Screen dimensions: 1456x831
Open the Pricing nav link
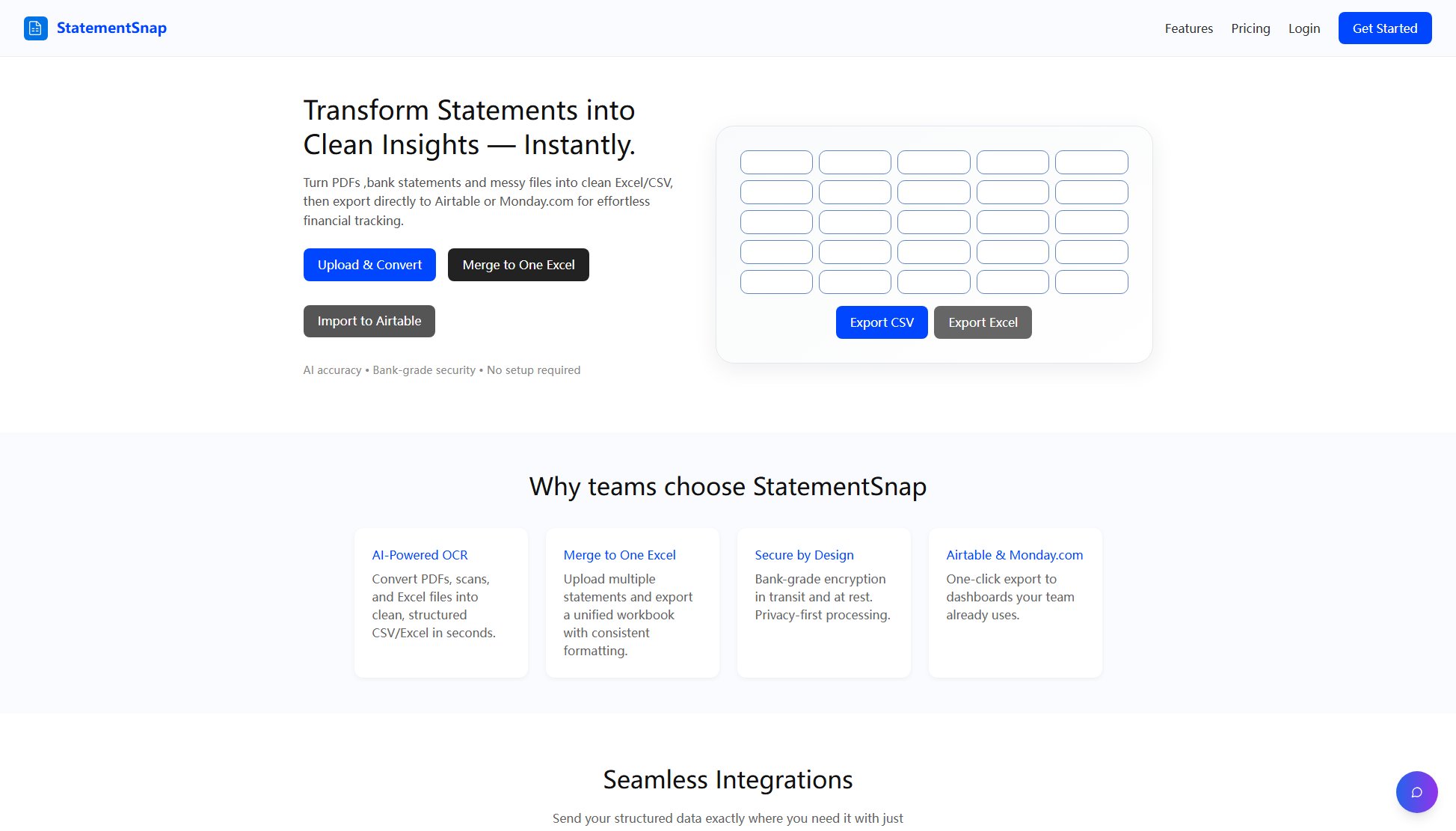[x=1250, y=28]
